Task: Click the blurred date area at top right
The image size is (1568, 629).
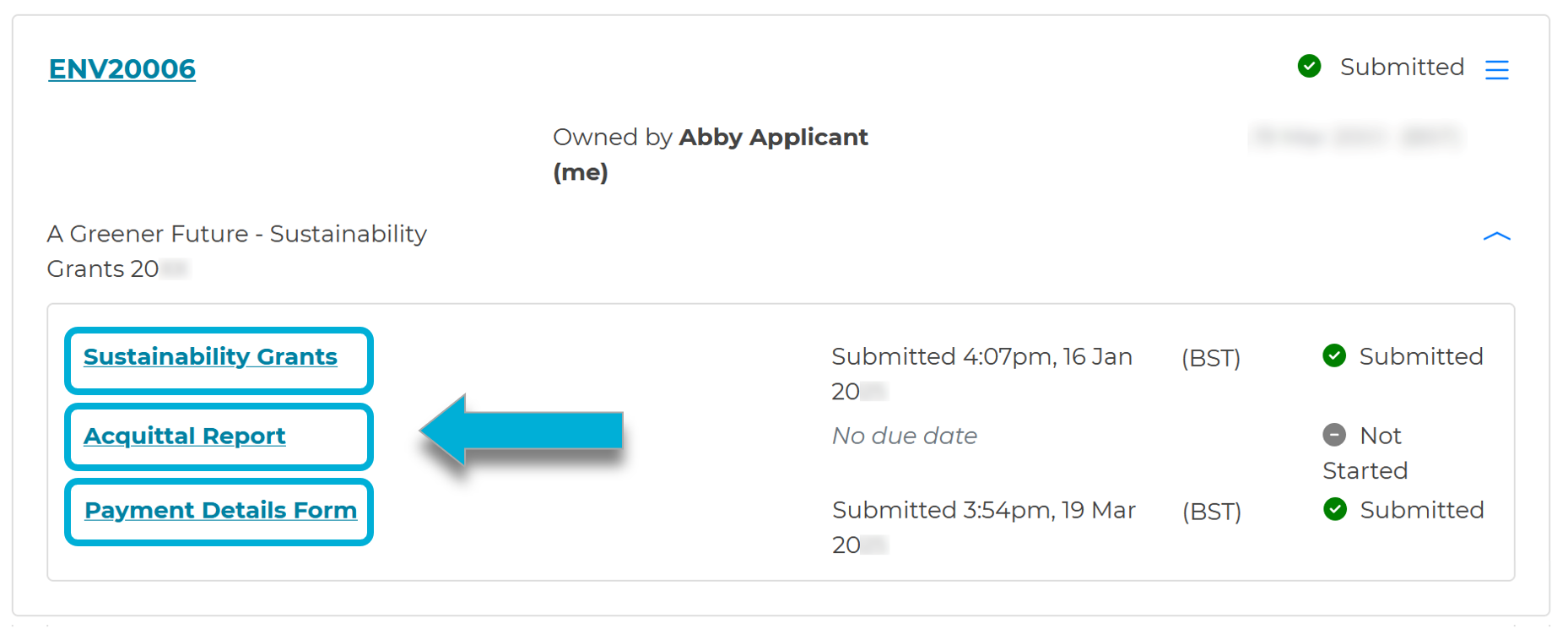Action: click(1359, 137)
